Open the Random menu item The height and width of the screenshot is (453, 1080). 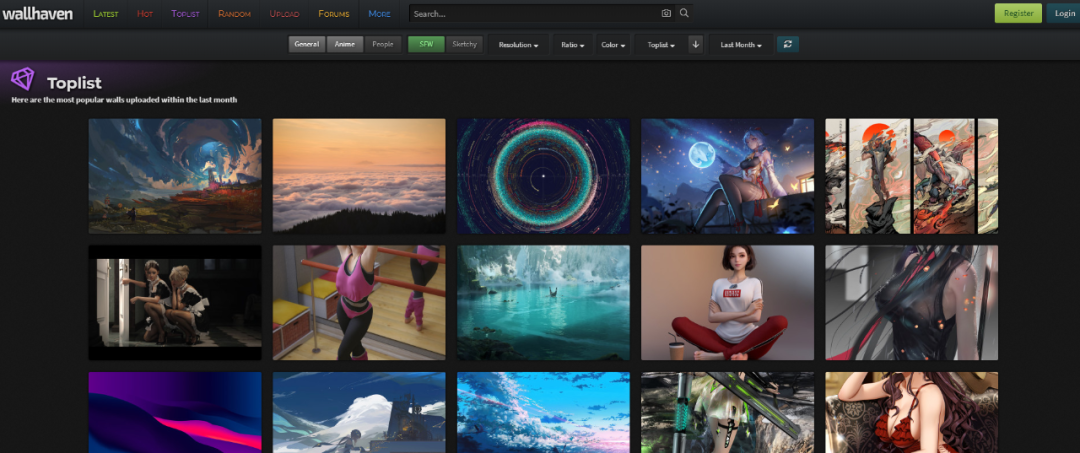click(x=234, y=14)
